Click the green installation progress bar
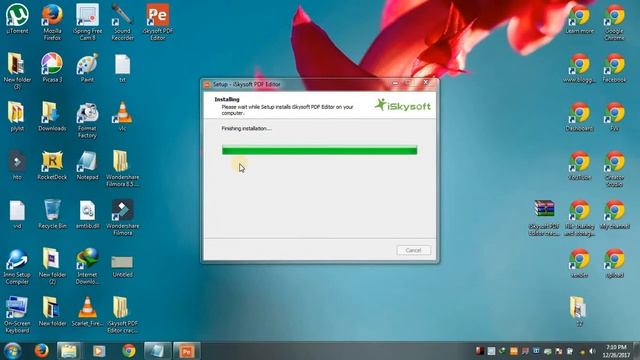Viewport: 640px width, 360px height. pyautogui.click(x=319, y=151)
